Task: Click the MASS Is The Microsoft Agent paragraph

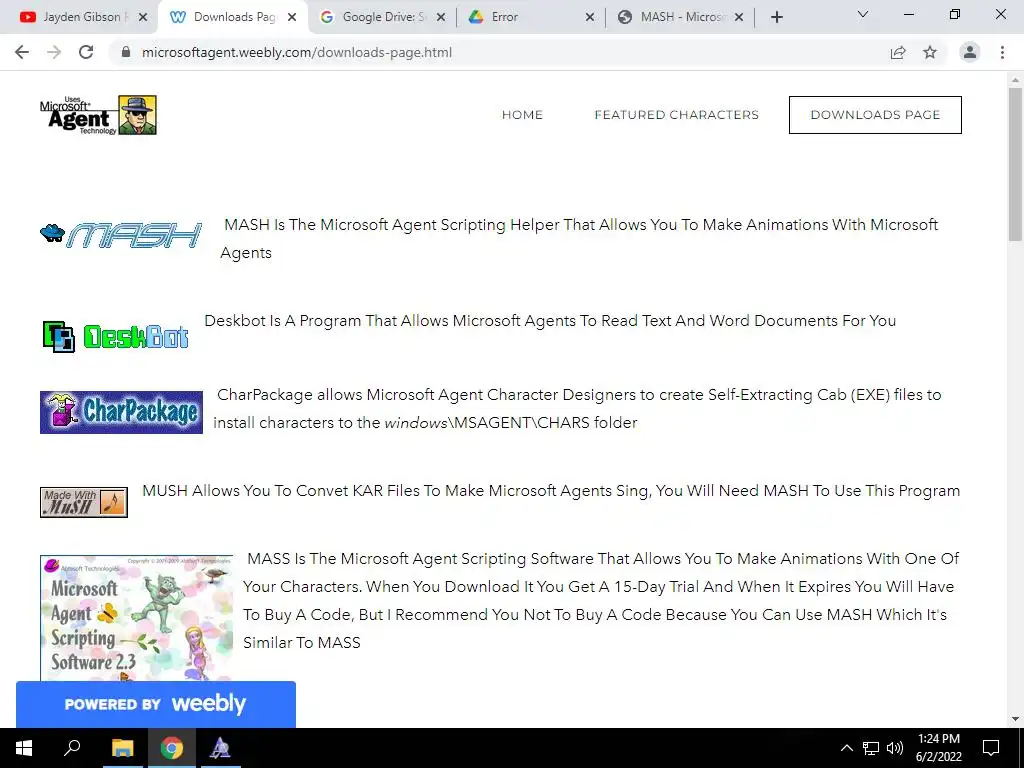Action: point(601,600)
